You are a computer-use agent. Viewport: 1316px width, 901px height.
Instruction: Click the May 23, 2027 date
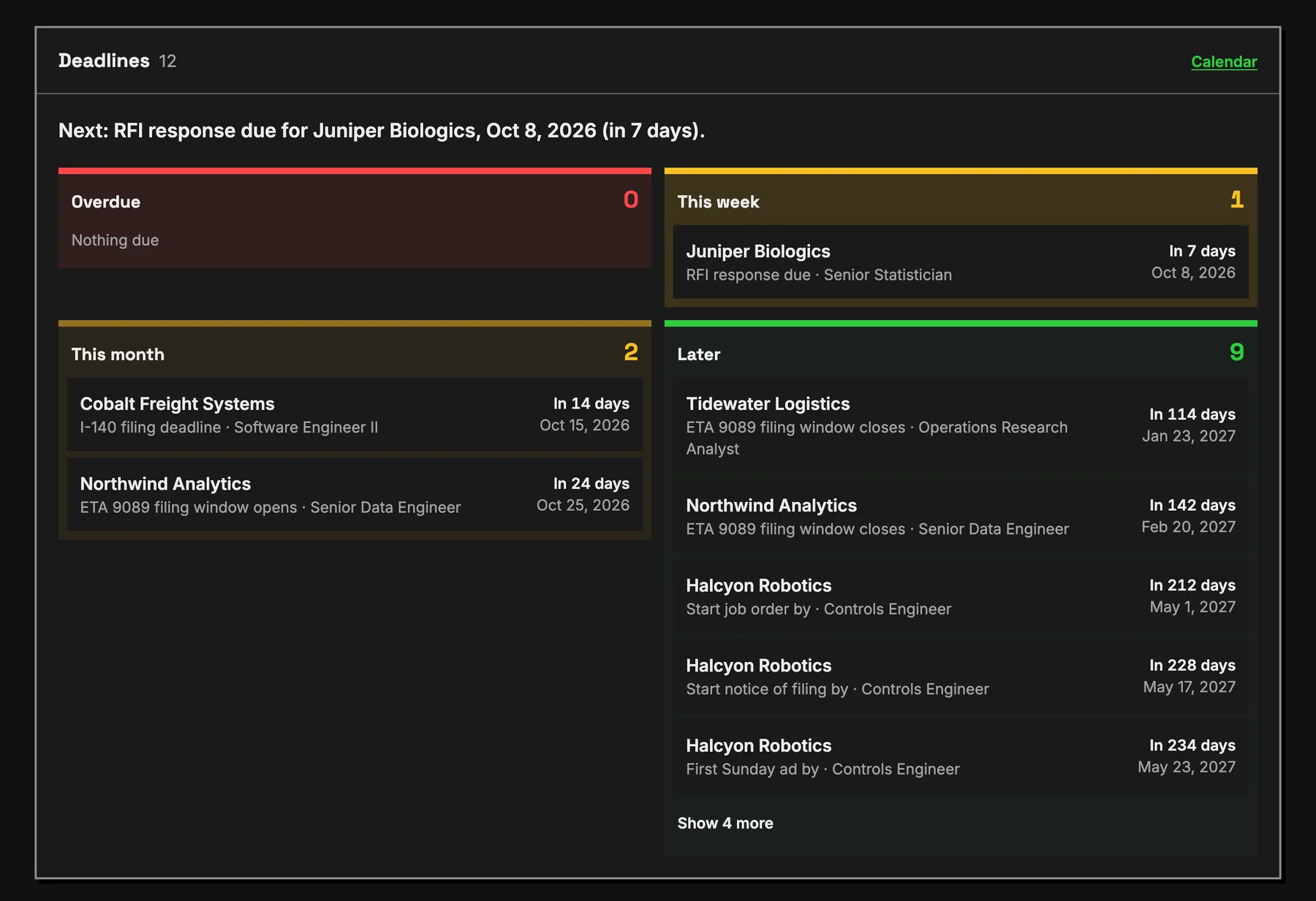coord(1187,767)
